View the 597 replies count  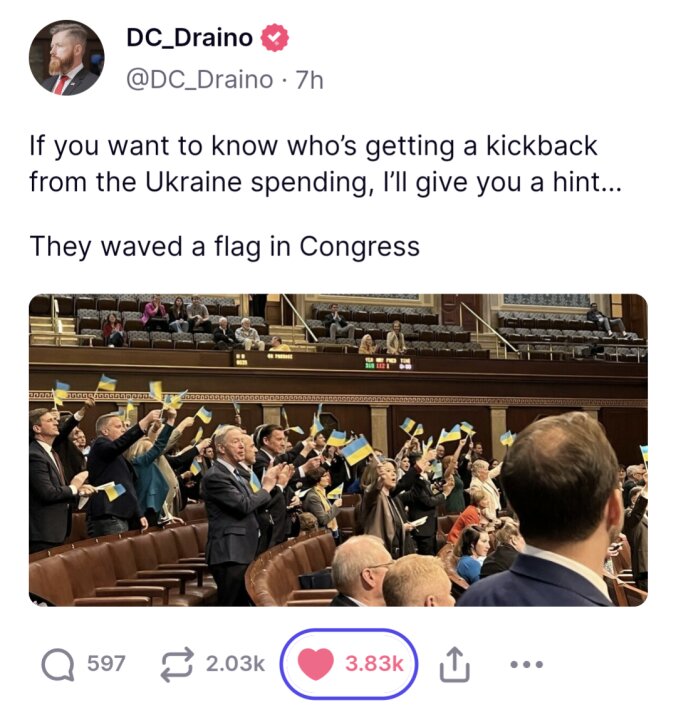point(106,664)
